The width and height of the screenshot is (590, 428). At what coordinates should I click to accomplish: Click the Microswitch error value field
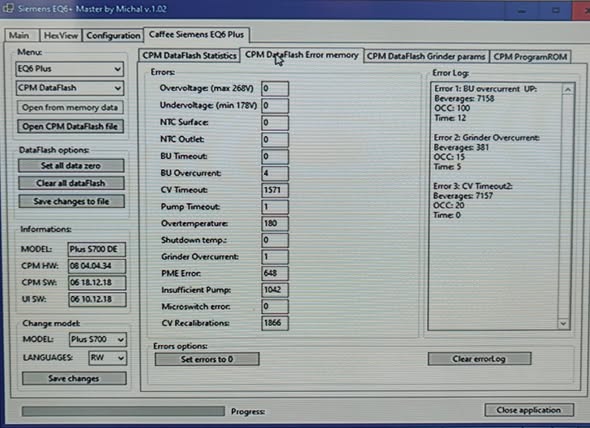tap(275, 306)
